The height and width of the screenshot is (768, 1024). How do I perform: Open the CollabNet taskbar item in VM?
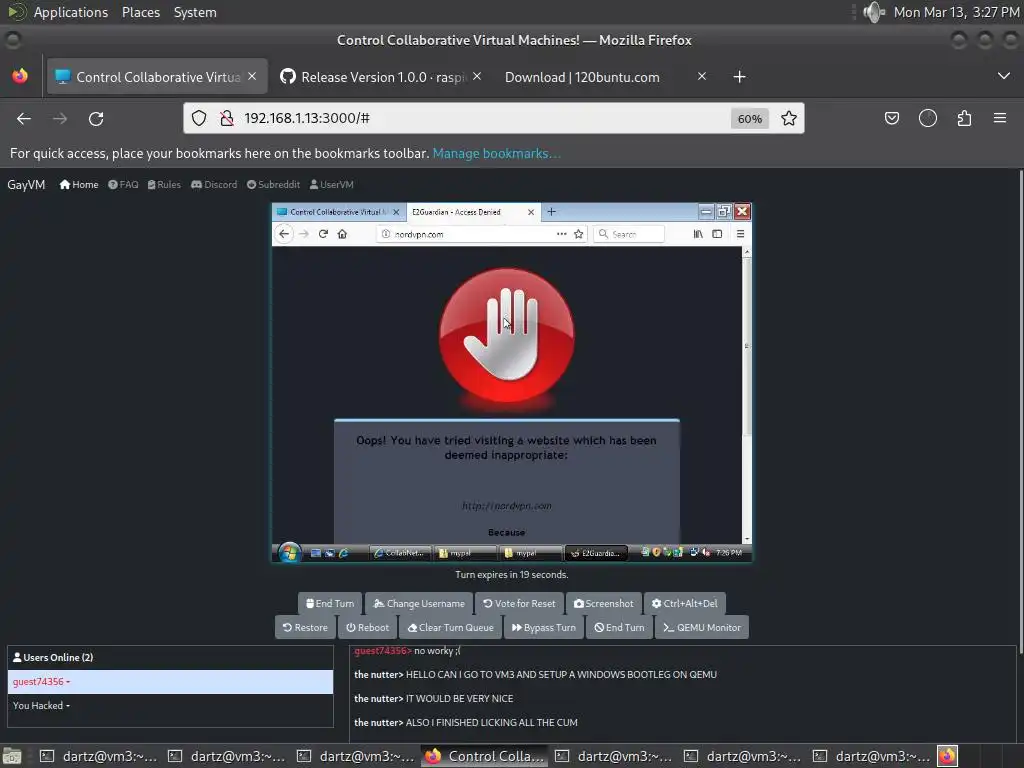pos(400,553)
